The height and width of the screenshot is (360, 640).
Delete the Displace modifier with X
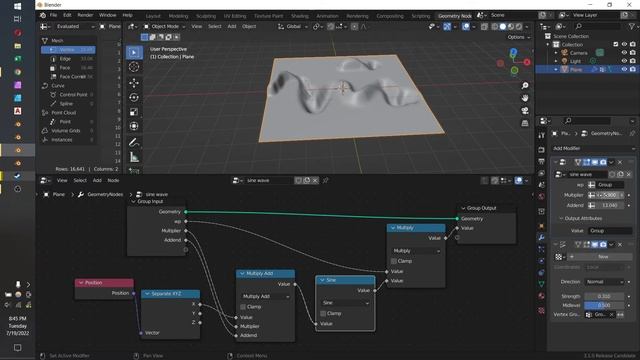click(620, 244)
